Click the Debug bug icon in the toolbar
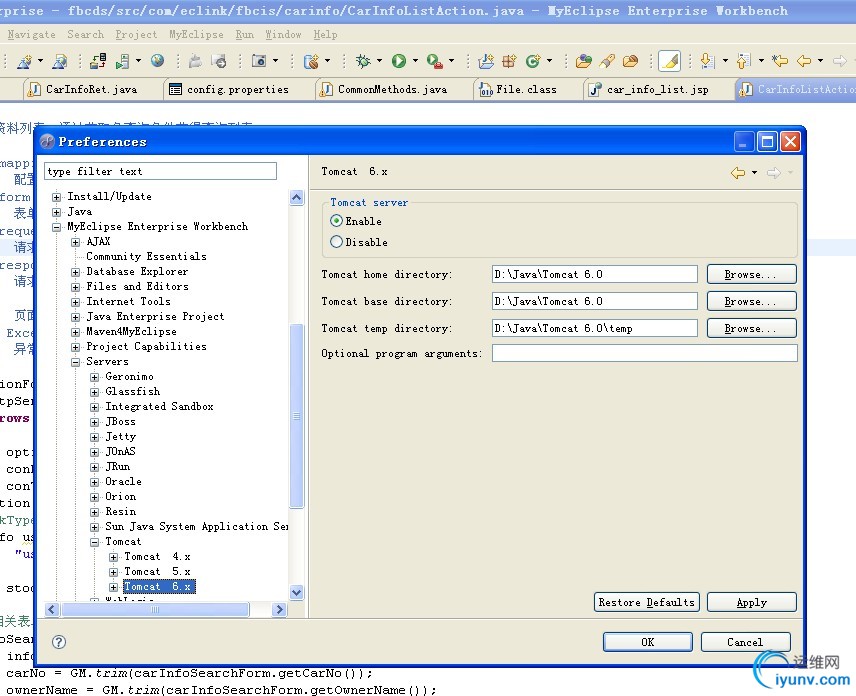This screenshot has height=696, width=856. [x=362, y=61]
